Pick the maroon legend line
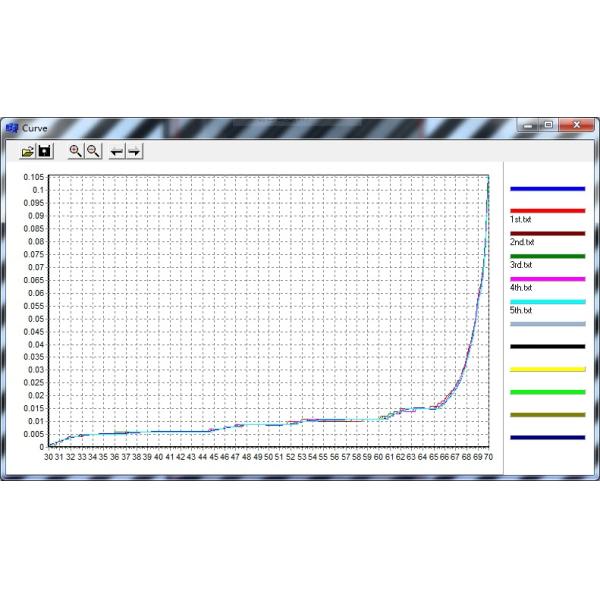Screen dimensions: 600x600 547,233
